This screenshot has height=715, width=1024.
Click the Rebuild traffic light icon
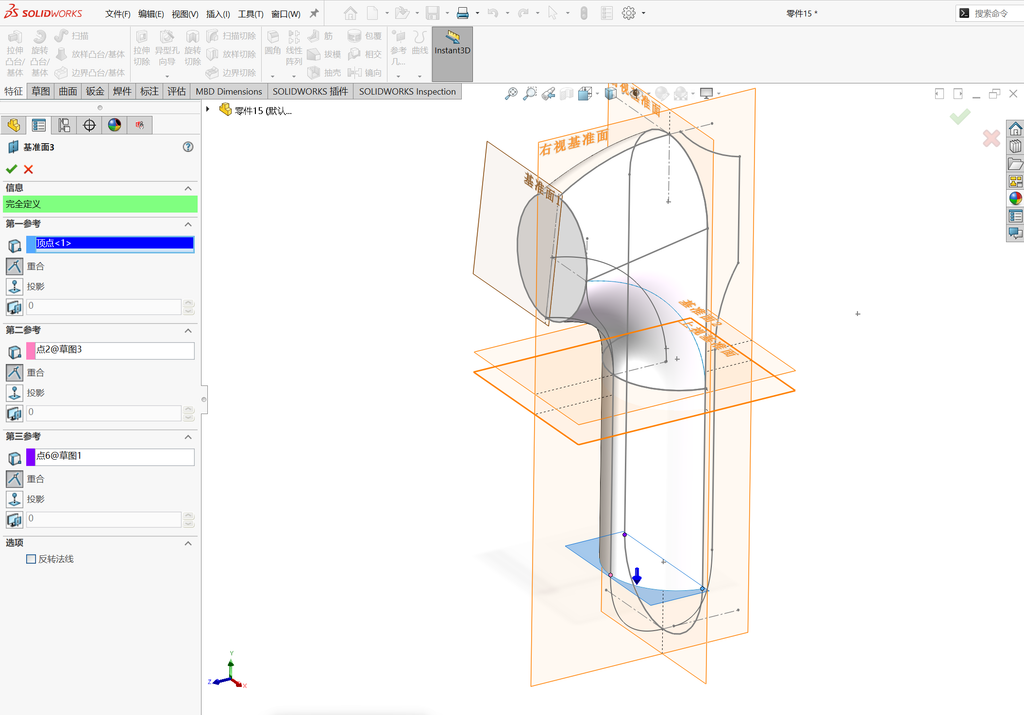(x=584, y=13)
